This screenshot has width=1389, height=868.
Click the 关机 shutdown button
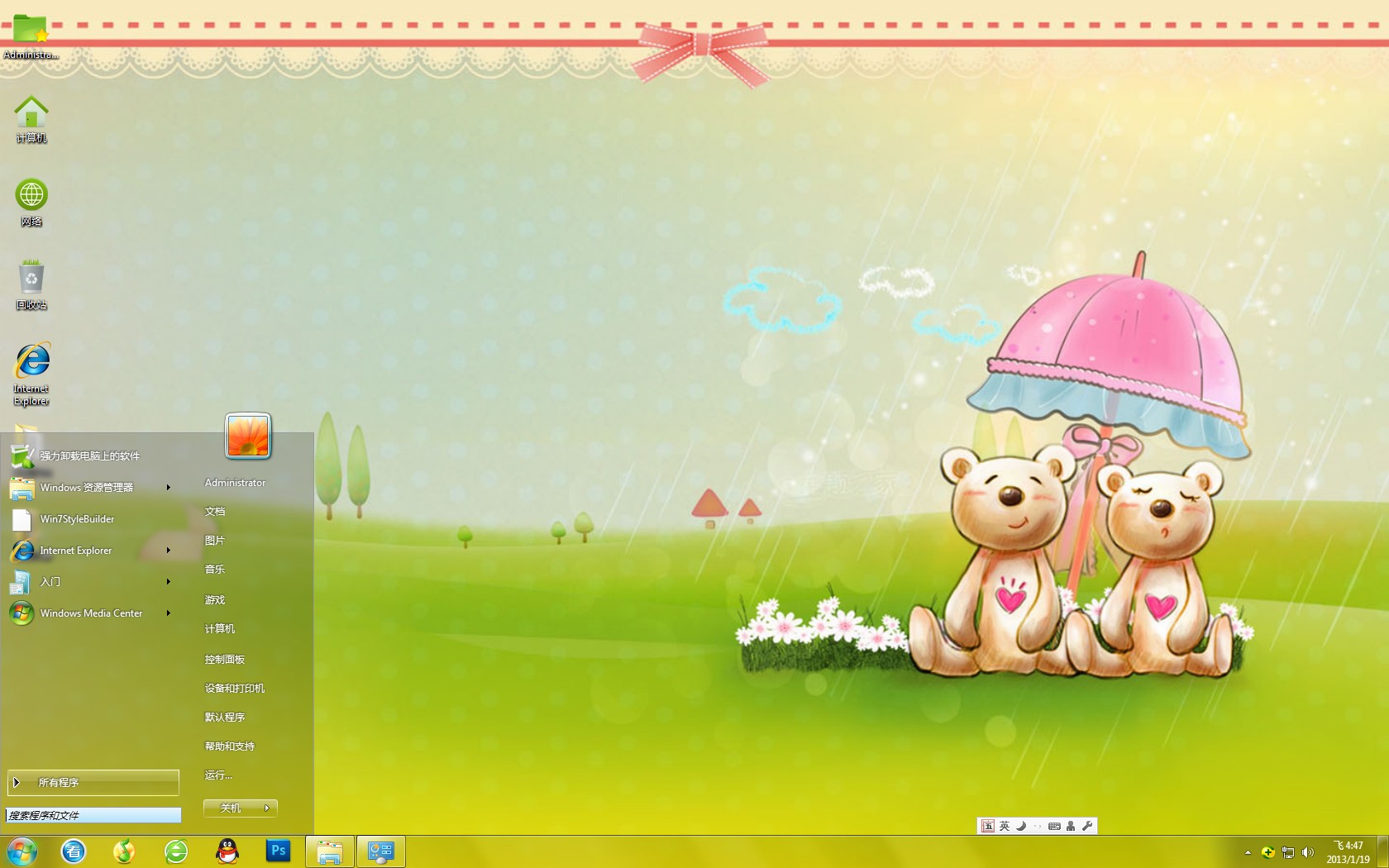coord(231,808)
